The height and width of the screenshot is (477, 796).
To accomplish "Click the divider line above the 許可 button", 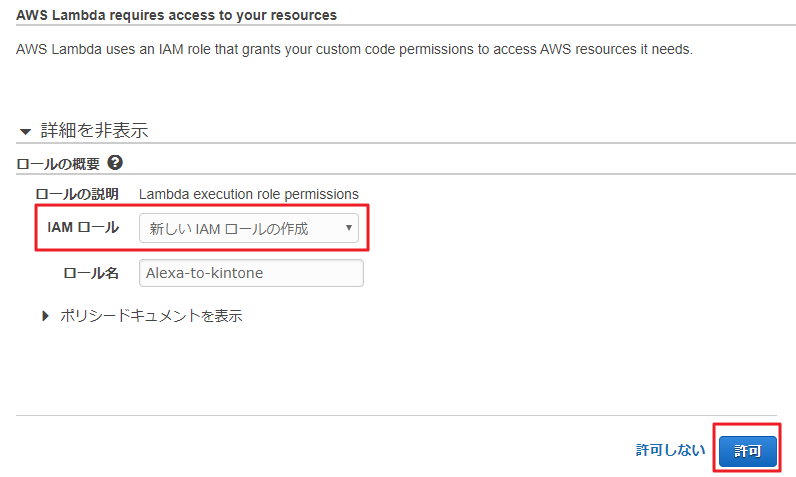I will (396, 416).
